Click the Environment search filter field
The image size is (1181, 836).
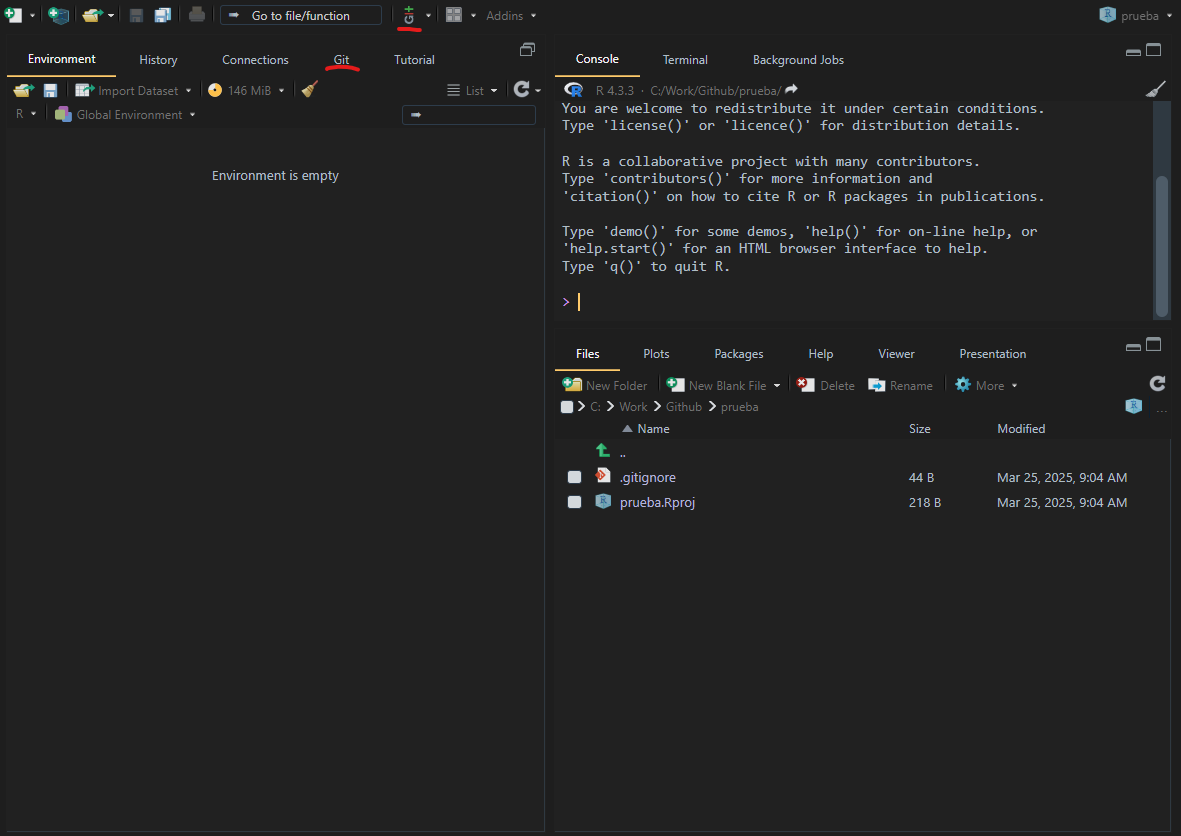click(x=469, y=114)
